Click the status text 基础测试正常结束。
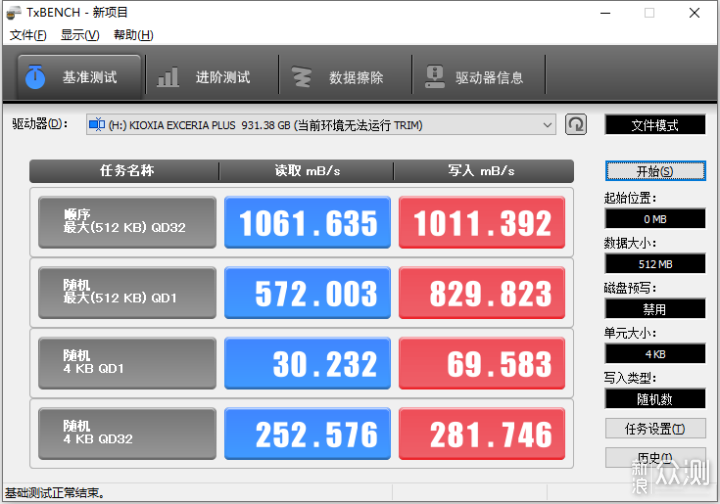Image resolution: width=720 pixels, height=504 pixels. 55,493
